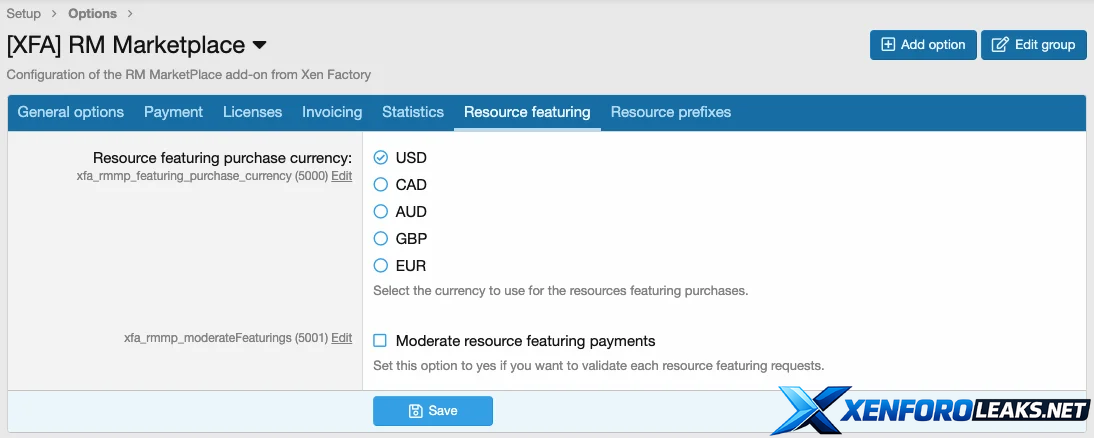1094x438 pixels.
Task: Go to the Licenses tab
Action: tap(252, 112)
